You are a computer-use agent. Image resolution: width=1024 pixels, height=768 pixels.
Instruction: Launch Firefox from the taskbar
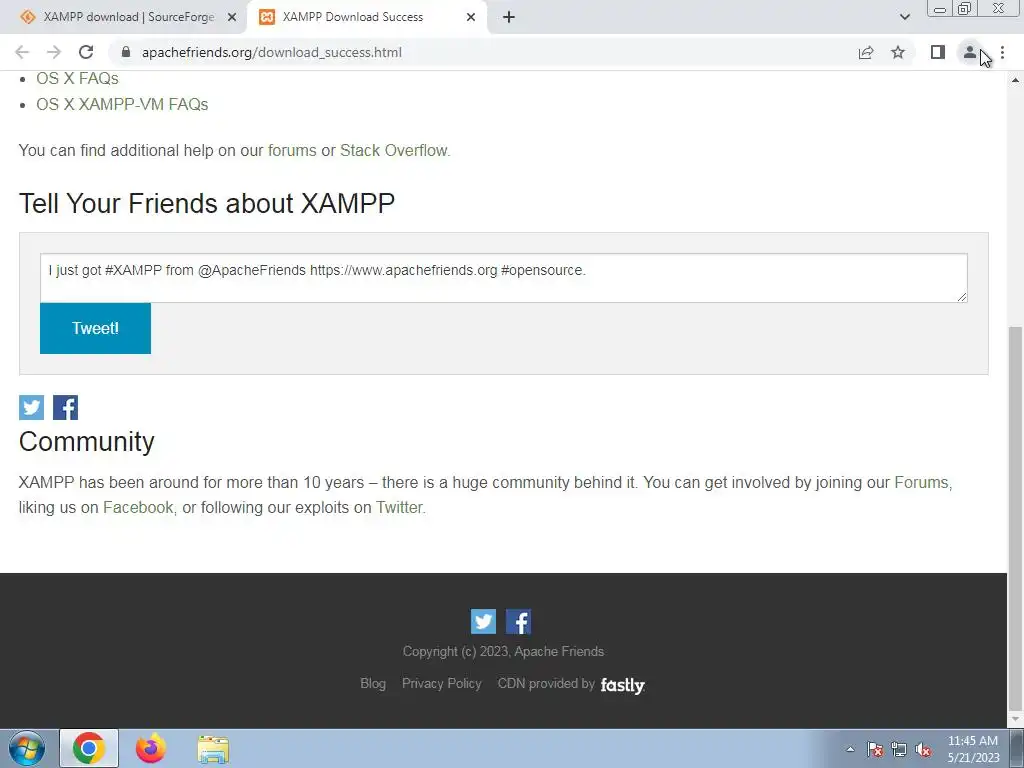(151, 748)
